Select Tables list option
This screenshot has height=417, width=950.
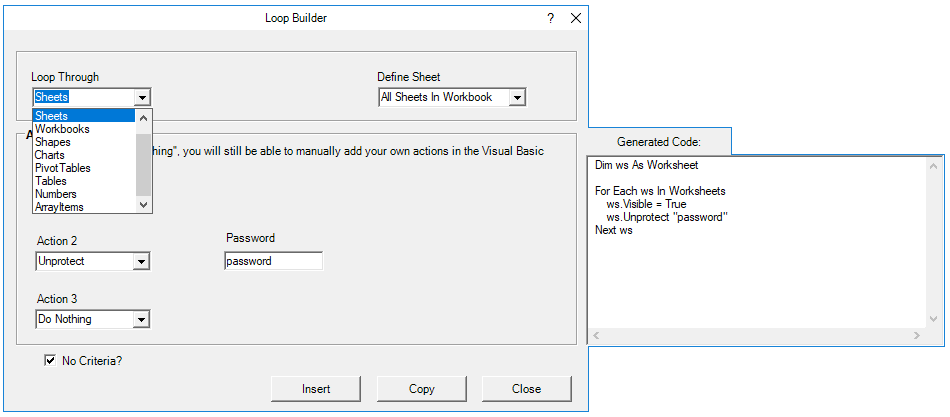tap(51, 181)
